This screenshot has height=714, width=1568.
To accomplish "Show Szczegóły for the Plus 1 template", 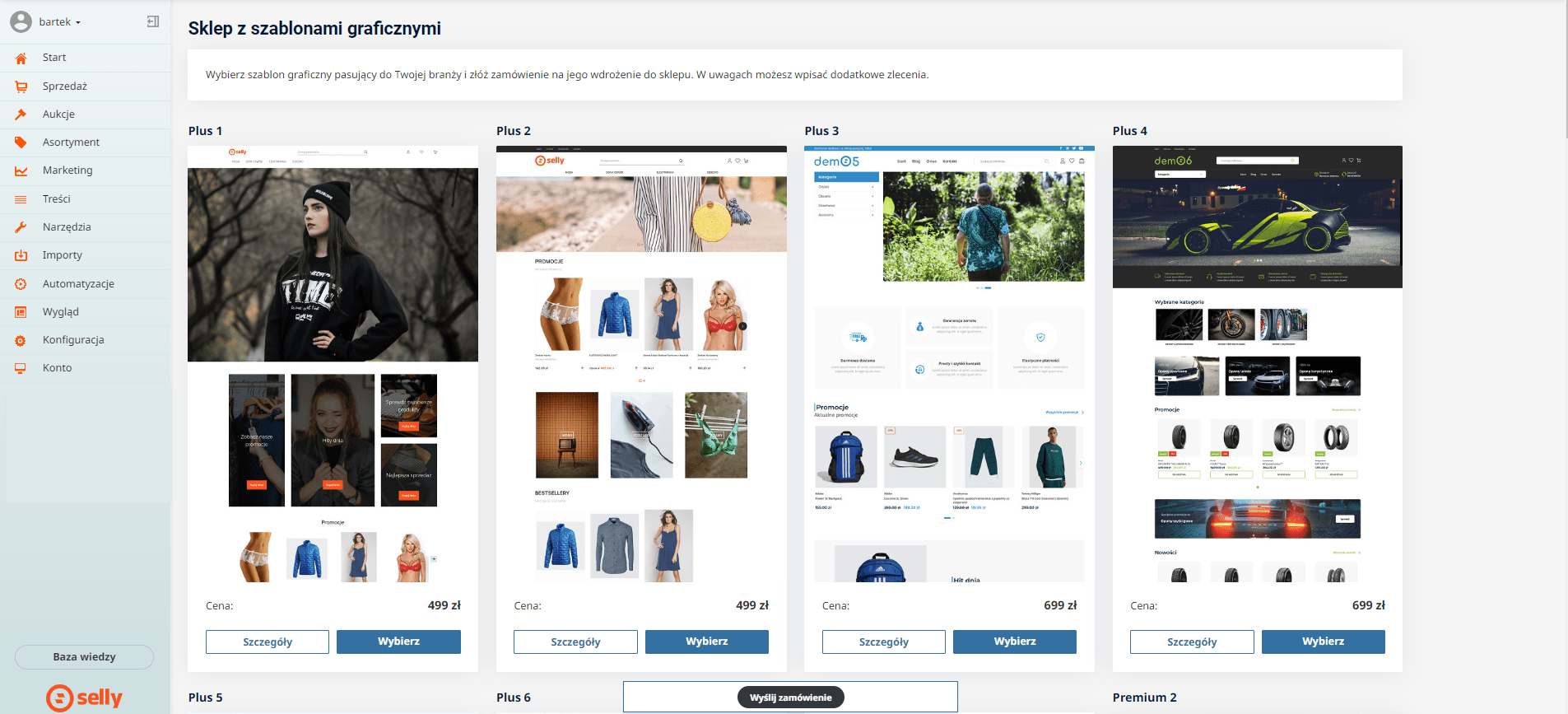I will (x=268, y=642).
